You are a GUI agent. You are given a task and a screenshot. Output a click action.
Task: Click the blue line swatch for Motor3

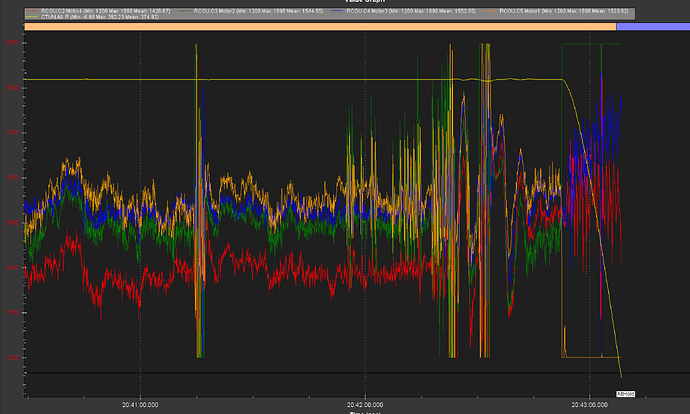335,9
